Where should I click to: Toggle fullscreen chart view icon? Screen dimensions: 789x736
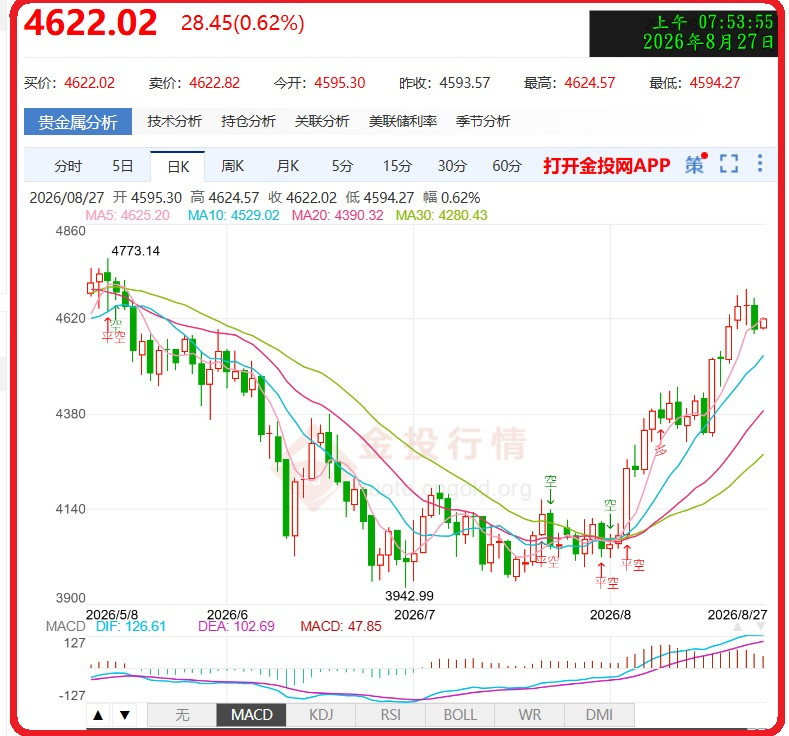pos(729,164)
